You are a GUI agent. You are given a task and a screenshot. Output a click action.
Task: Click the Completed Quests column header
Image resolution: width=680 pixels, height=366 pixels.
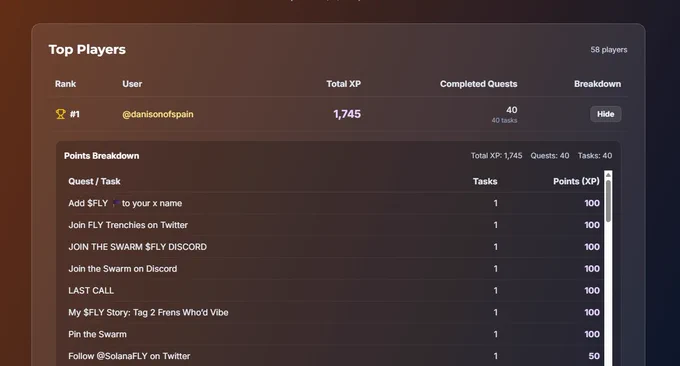pos(478,84)
